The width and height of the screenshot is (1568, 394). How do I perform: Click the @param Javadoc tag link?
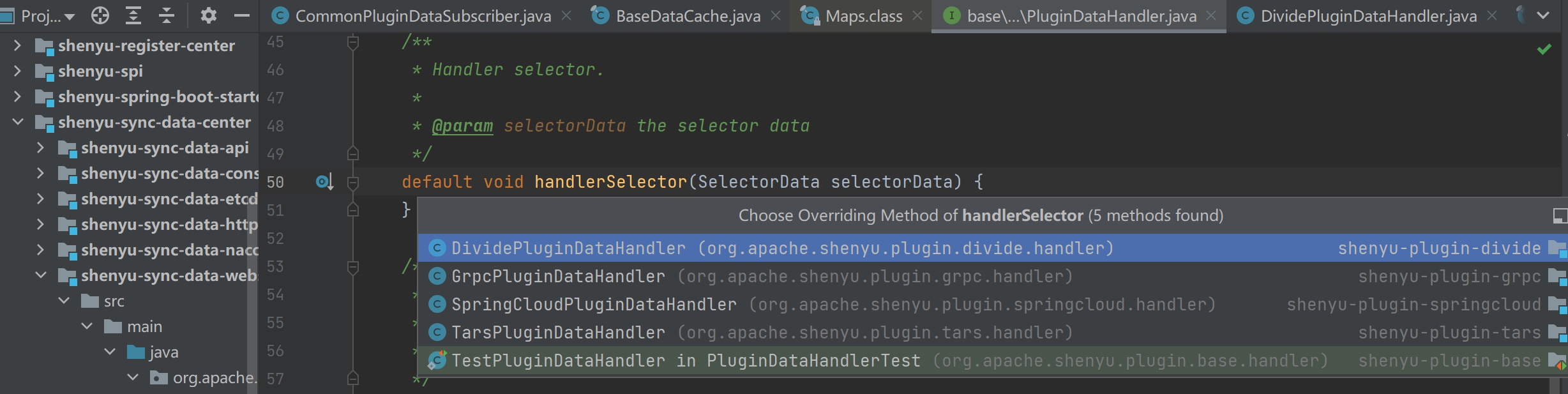pos(462,126)
